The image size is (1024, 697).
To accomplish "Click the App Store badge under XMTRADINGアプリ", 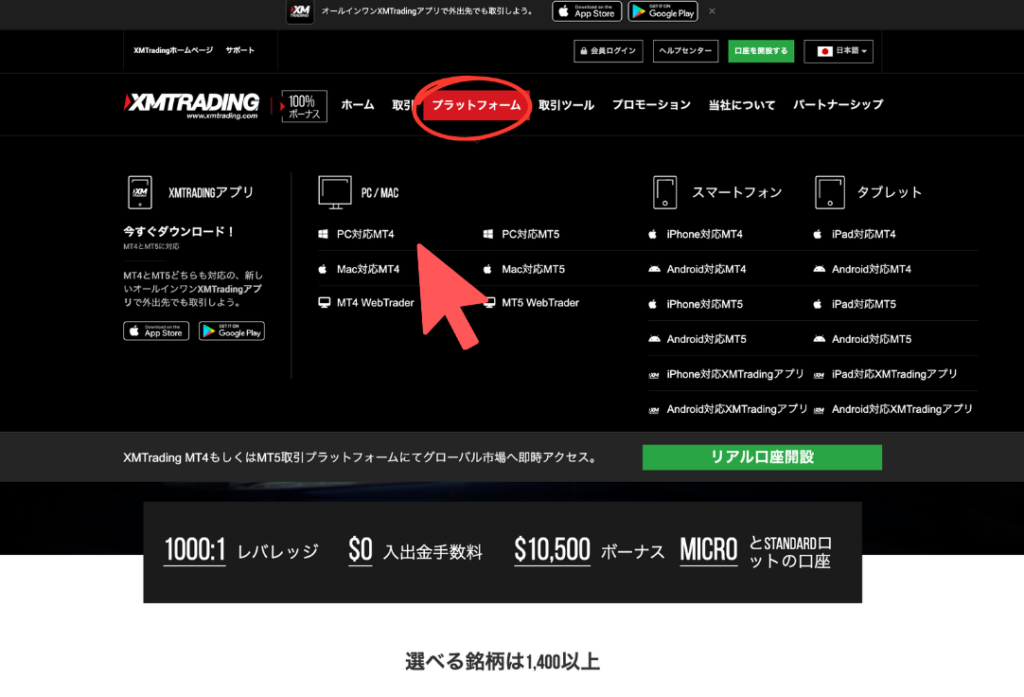I will click(x=156, y=331).
